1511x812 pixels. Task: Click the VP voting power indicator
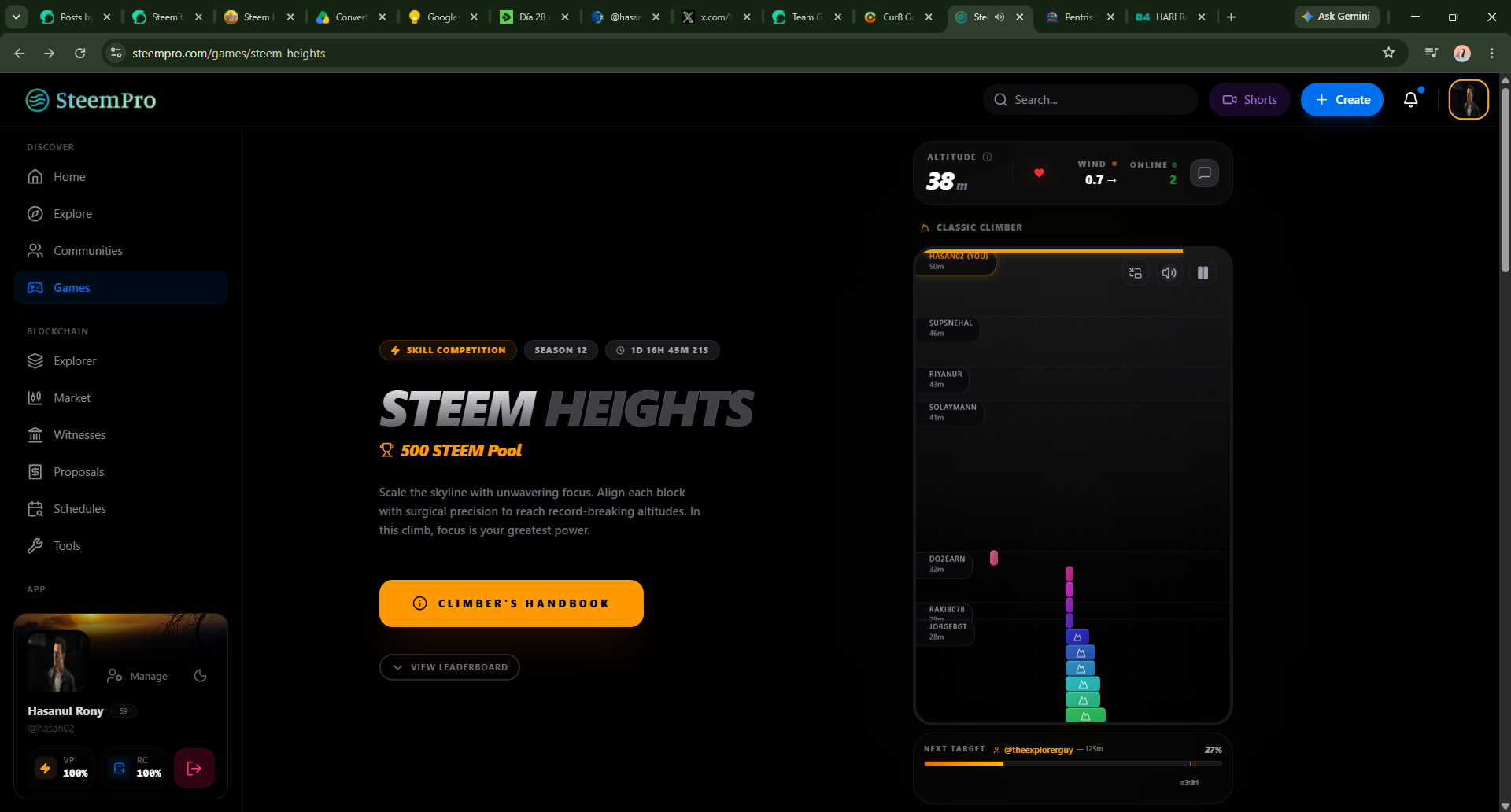[62, 768]
